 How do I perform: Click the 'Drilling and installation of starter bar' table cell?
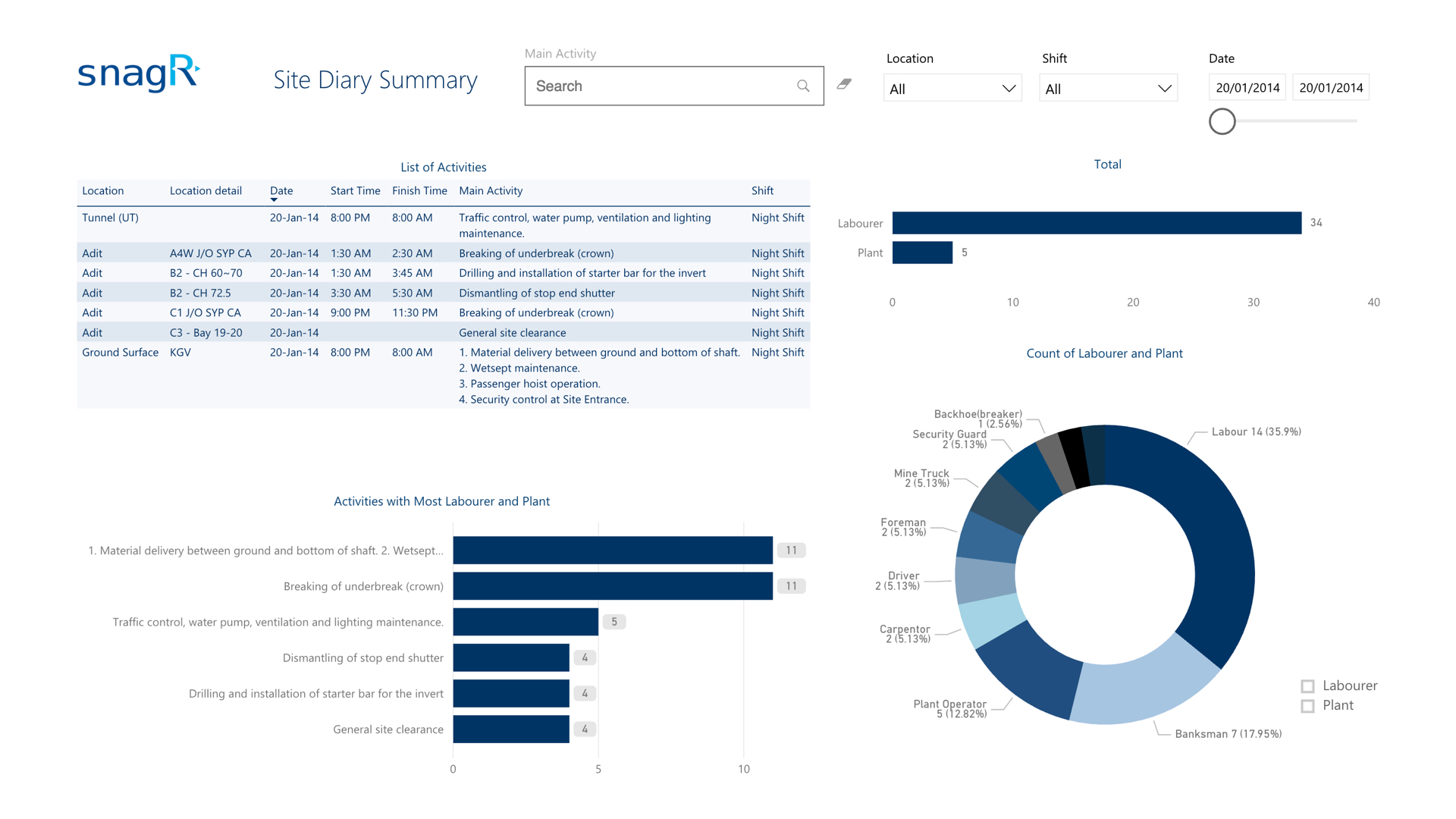[x=582, y=273]
